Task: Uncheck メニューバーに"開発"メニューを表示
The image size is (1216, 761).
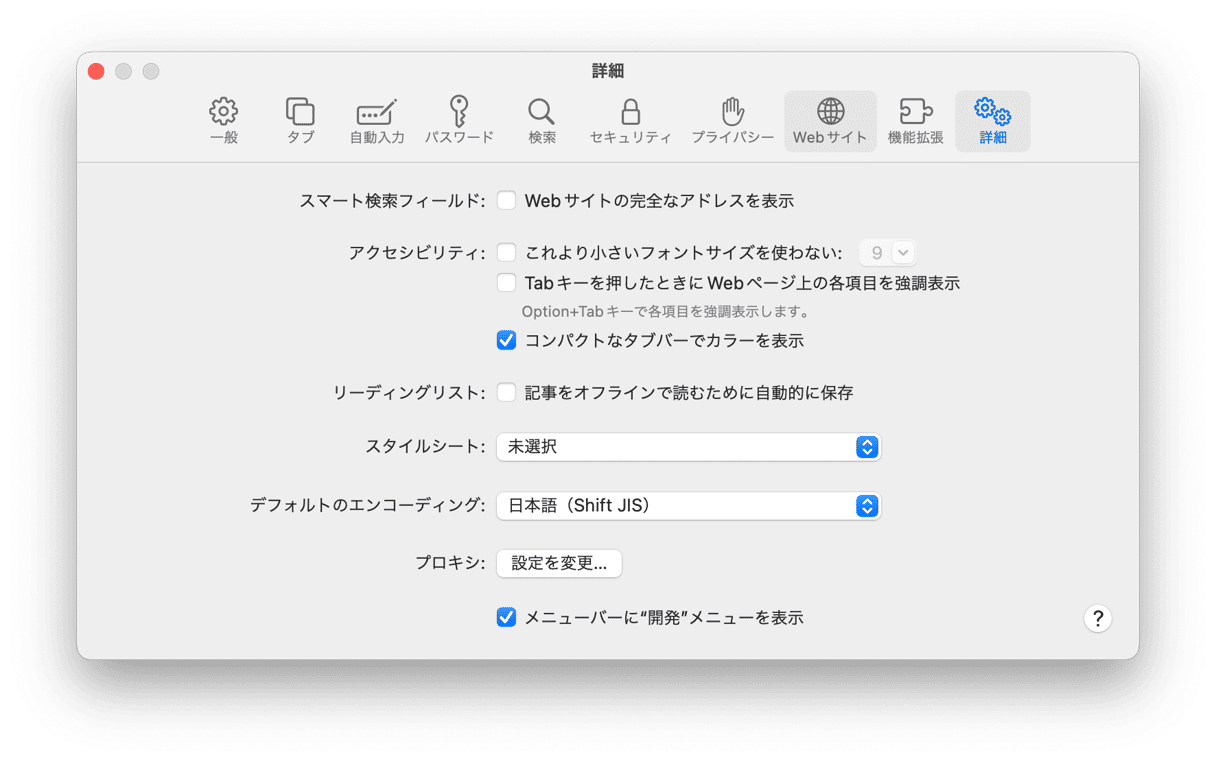Action: [x=507, y=618]
